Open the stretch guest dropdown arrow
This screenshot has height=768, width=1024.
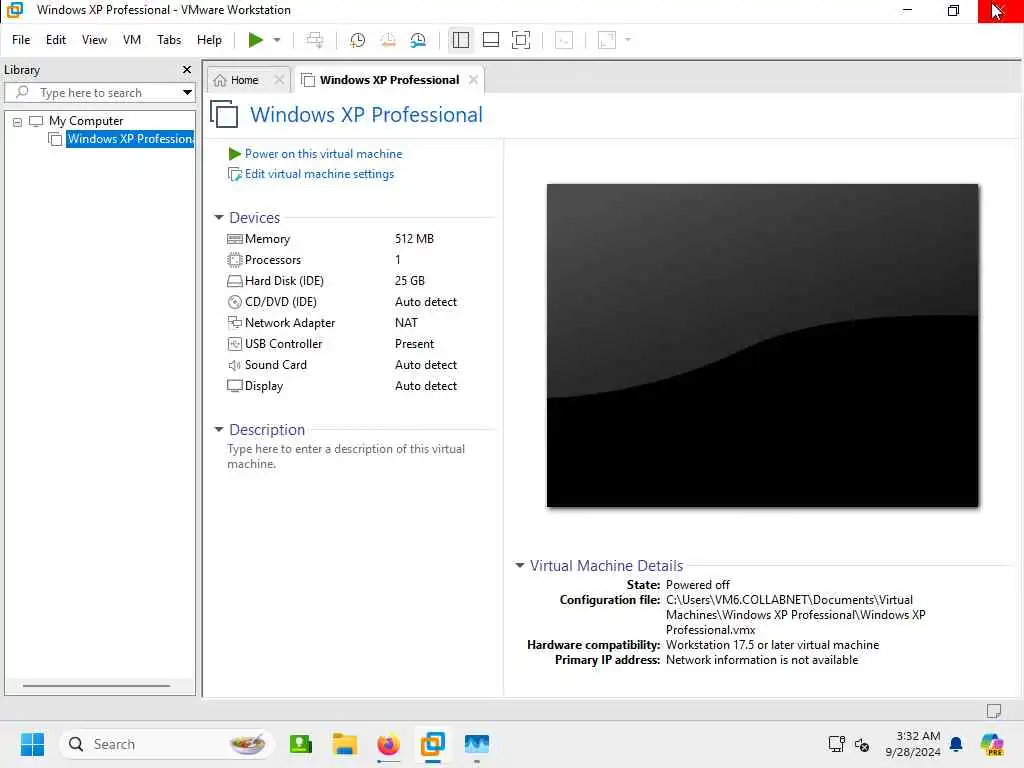pos(628,40)
